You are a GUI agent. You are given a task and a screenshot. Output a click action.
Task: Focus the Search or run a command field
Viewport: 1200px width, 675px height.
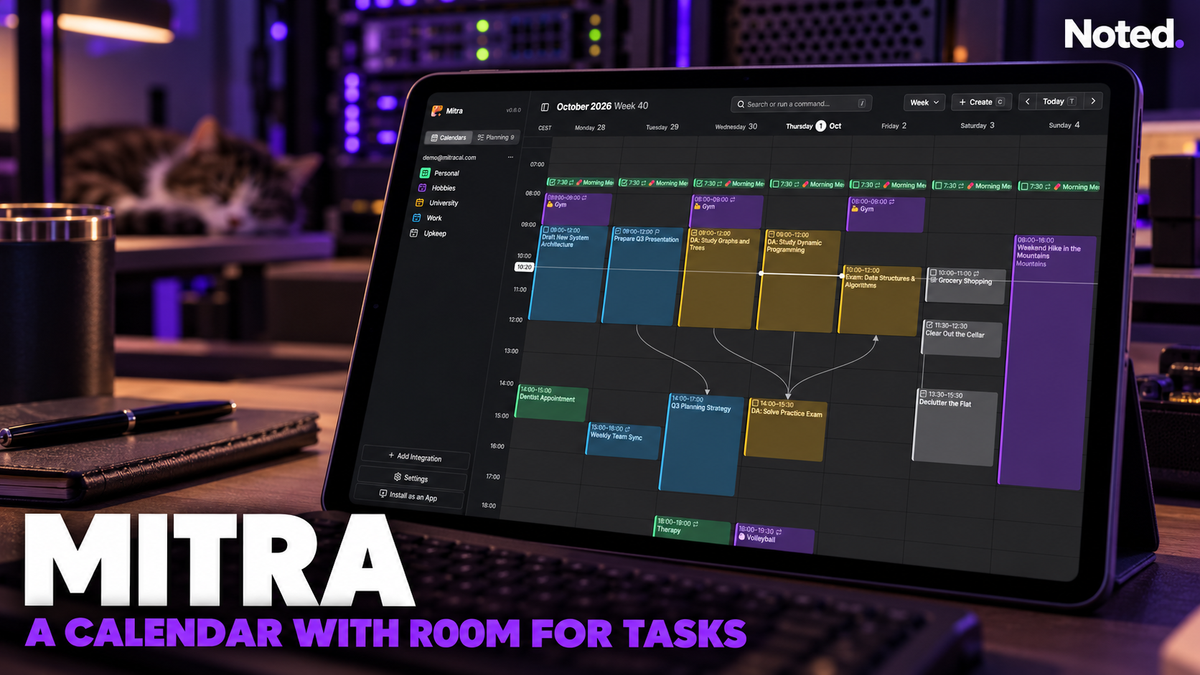801,103
